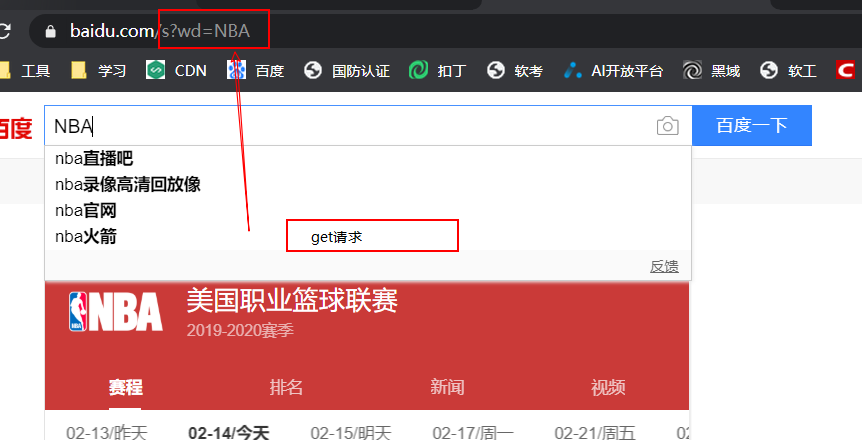The image size is (862, 440).
Task: Open the 国防认证 bookmark
Action: click(x=347, y=70)
